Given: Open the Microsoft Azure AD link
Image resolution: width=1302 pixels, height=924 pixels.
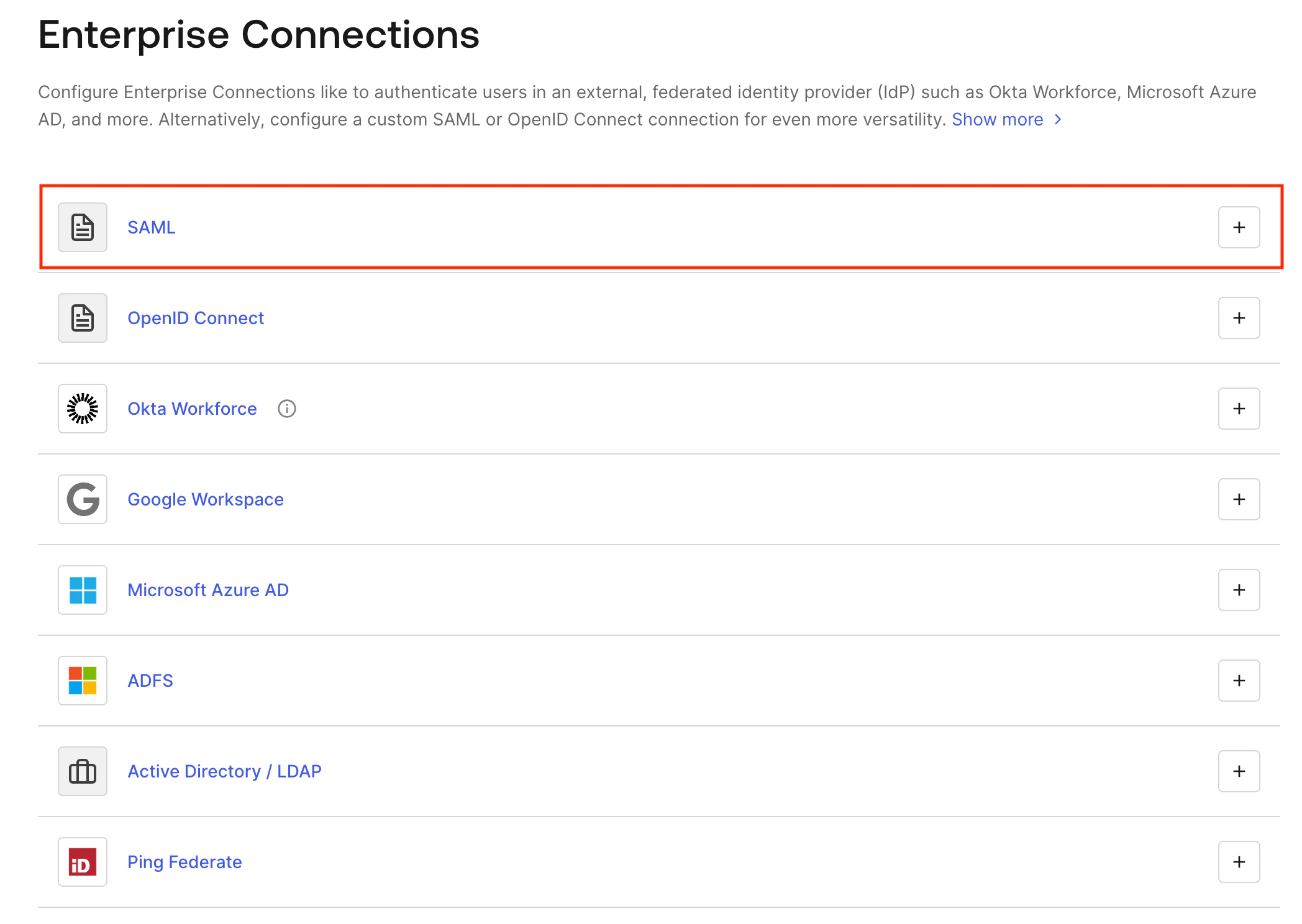Looking at the screenshot, I should point(208,590).
